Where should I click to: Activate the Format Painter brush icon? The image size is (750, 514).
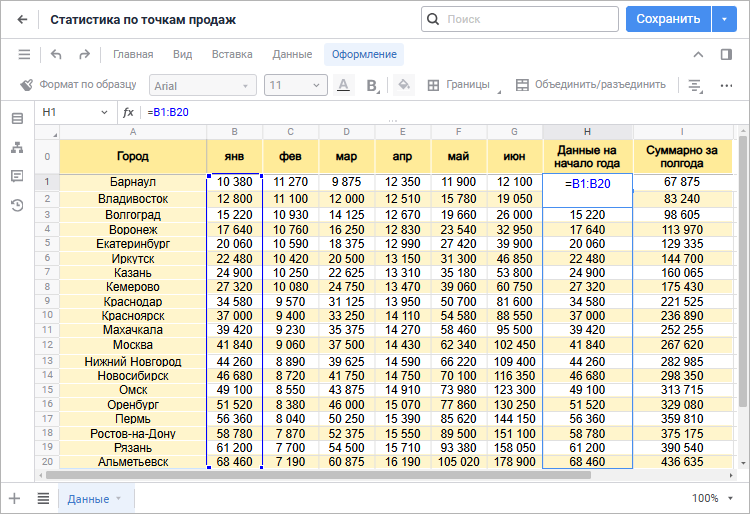26,85
